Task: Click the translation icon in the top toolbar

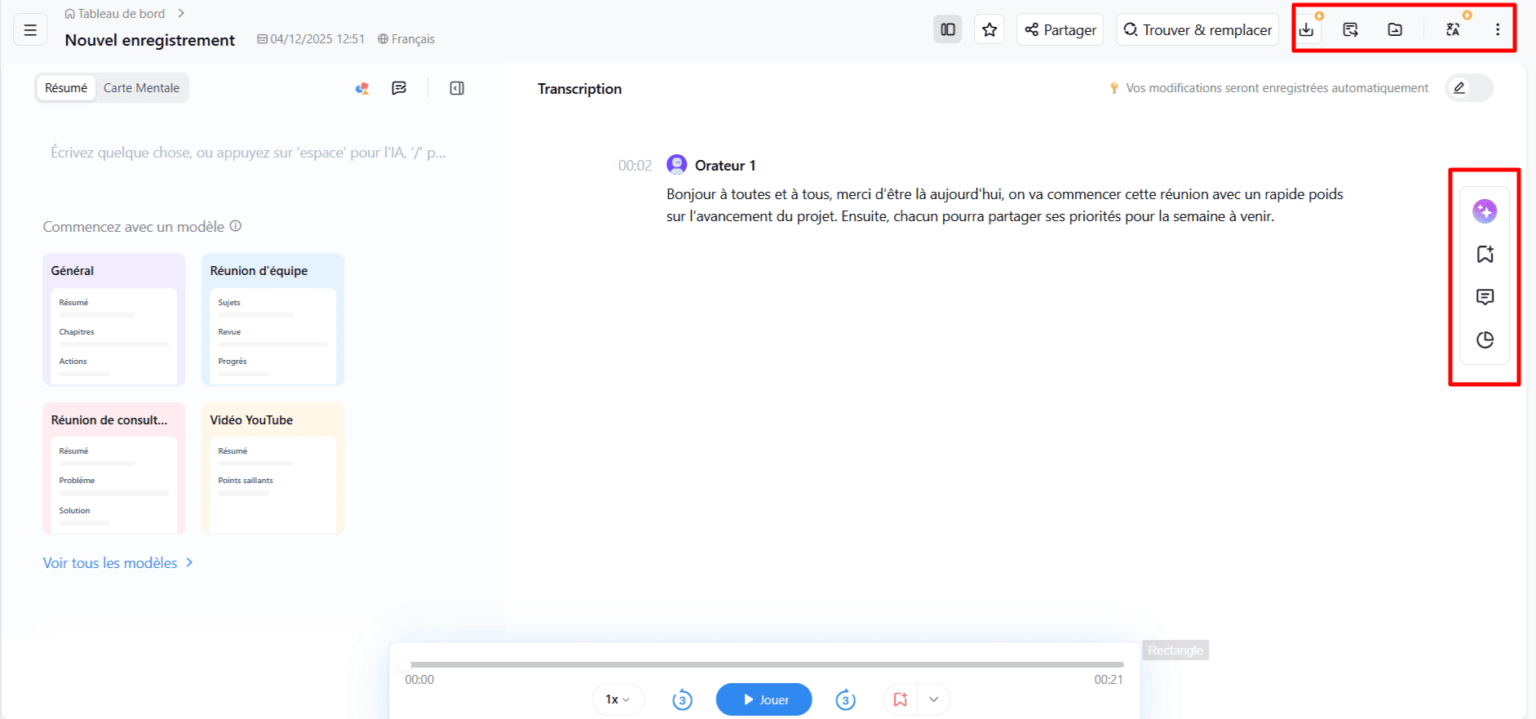Action: (1451, 29)
